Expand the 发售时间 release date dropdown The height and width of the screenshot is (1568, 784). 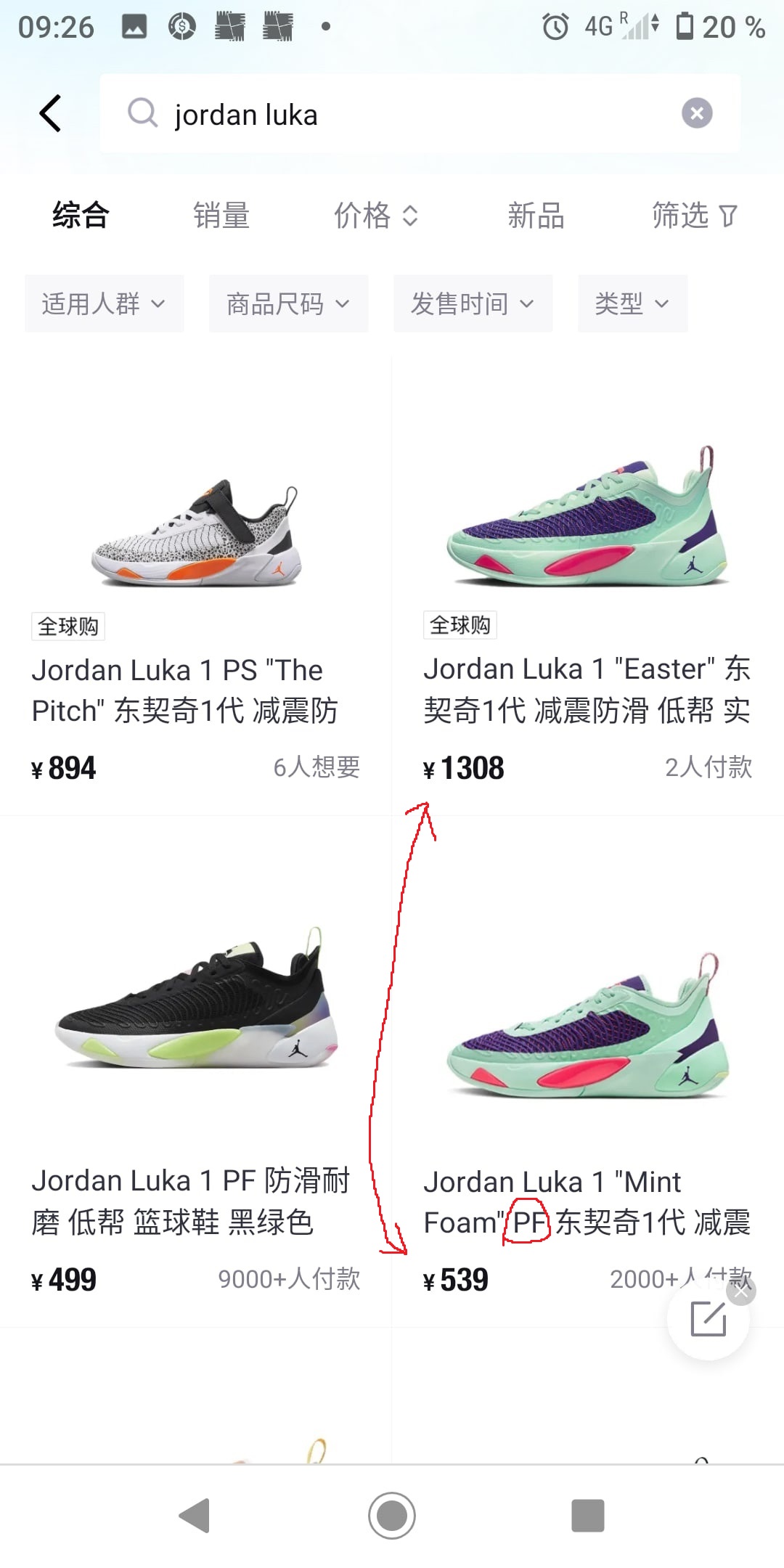[x=473, y=303]
